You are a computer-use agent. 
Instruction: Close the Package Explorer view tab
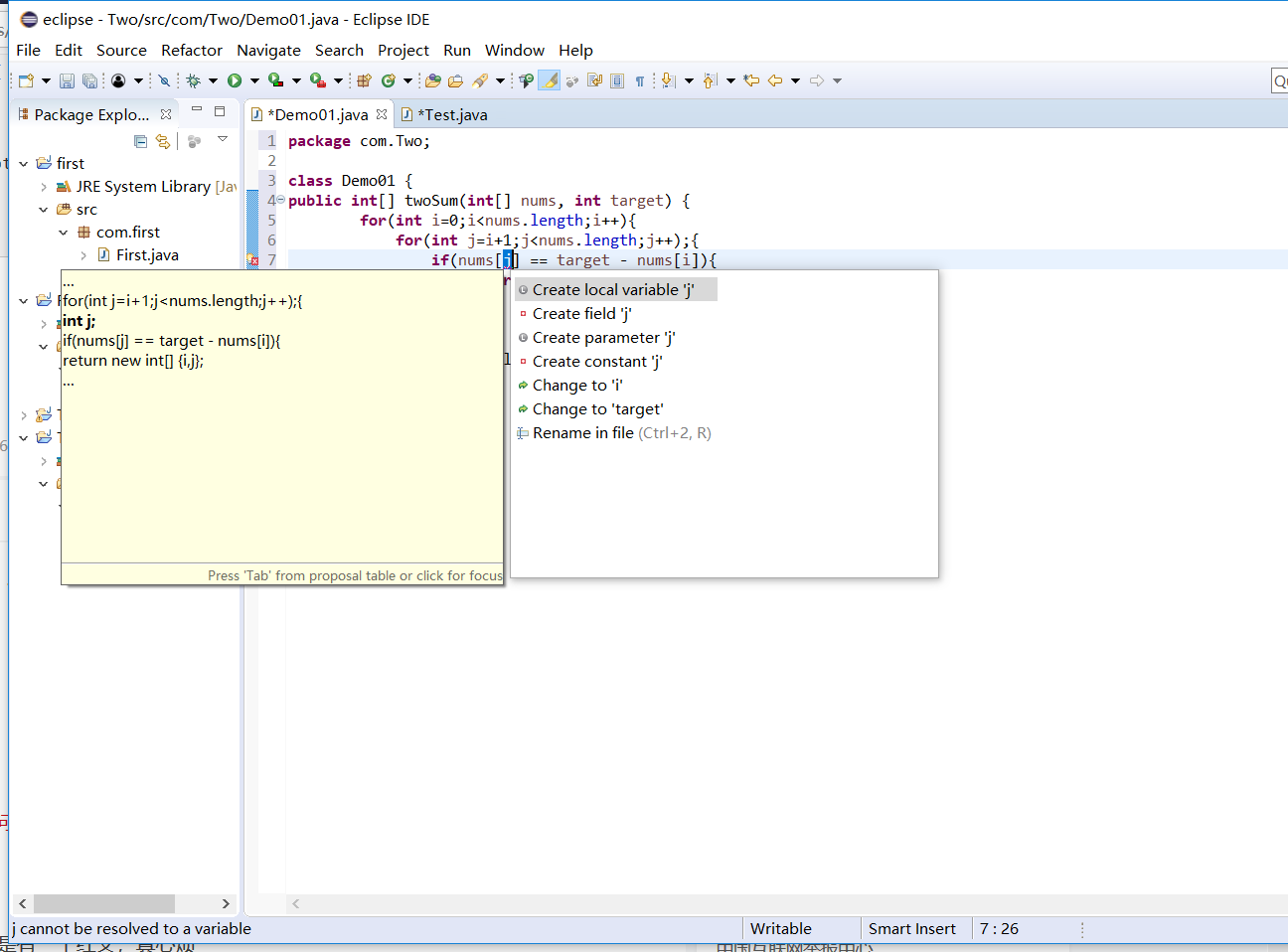click(x=166, y=114)
